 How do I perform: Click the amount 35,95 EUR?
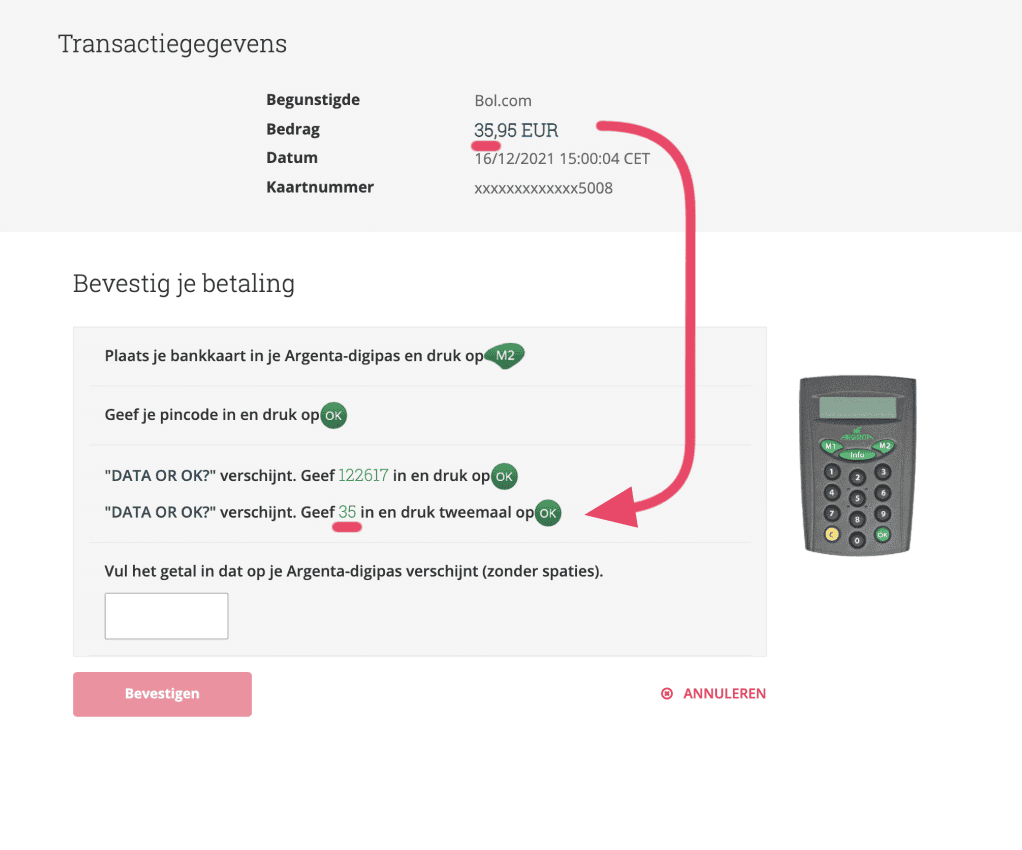(x=516, y=130)
